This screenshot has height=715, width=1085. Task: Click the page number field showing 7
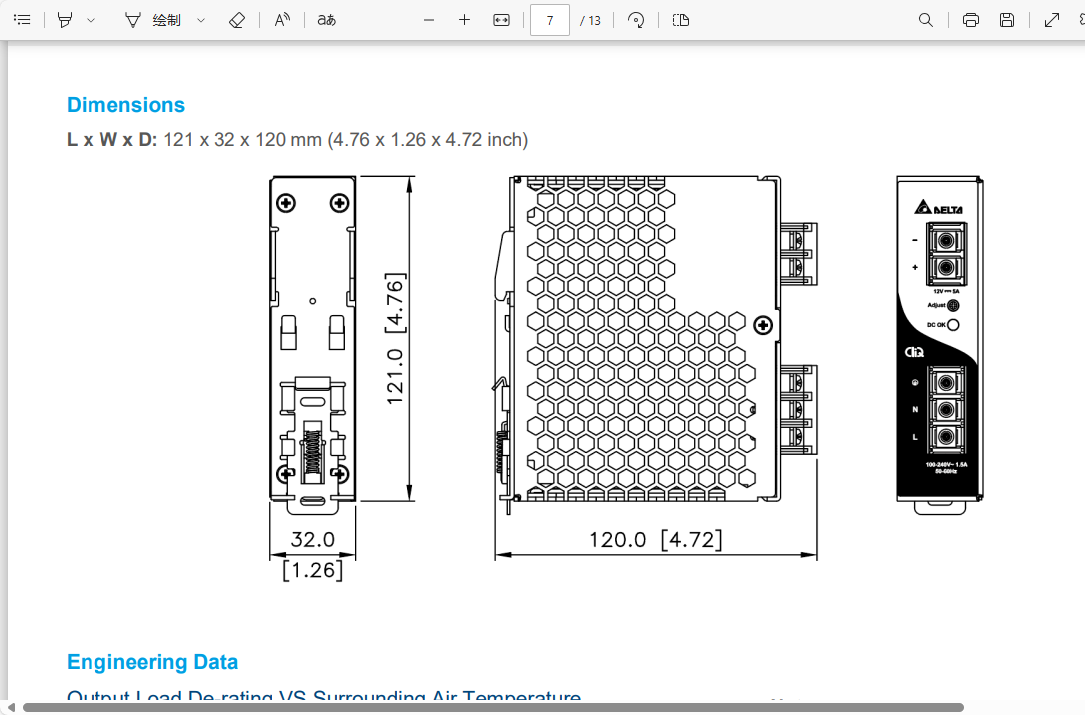549,20
